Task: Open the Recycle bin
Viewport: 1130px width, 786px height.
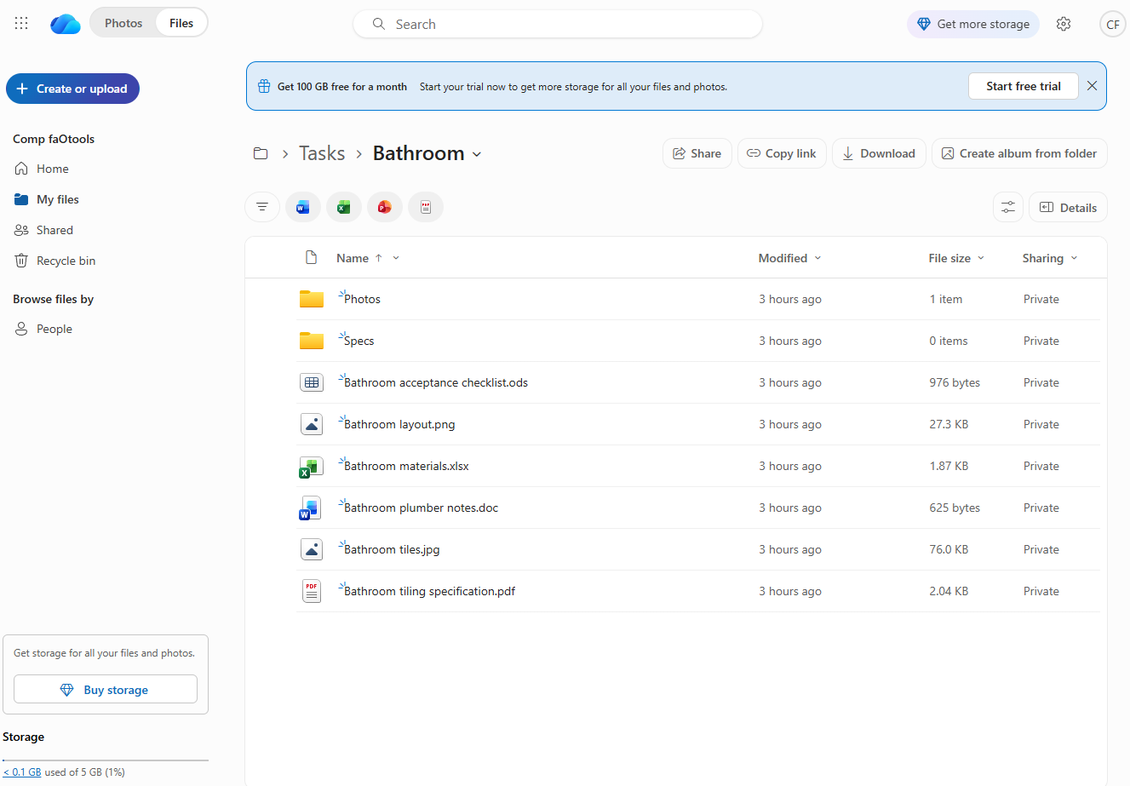Action: (66, 261)
